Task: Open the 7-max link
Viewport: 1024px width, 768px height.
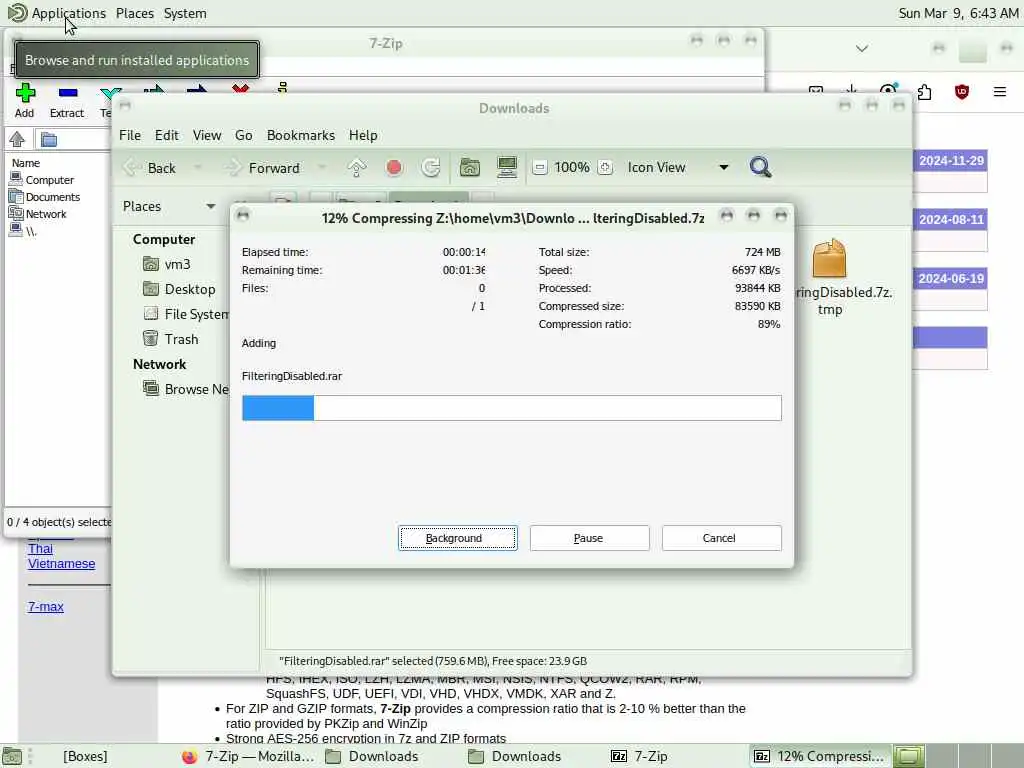Action: pyautogui.click(x=46, y=607)
